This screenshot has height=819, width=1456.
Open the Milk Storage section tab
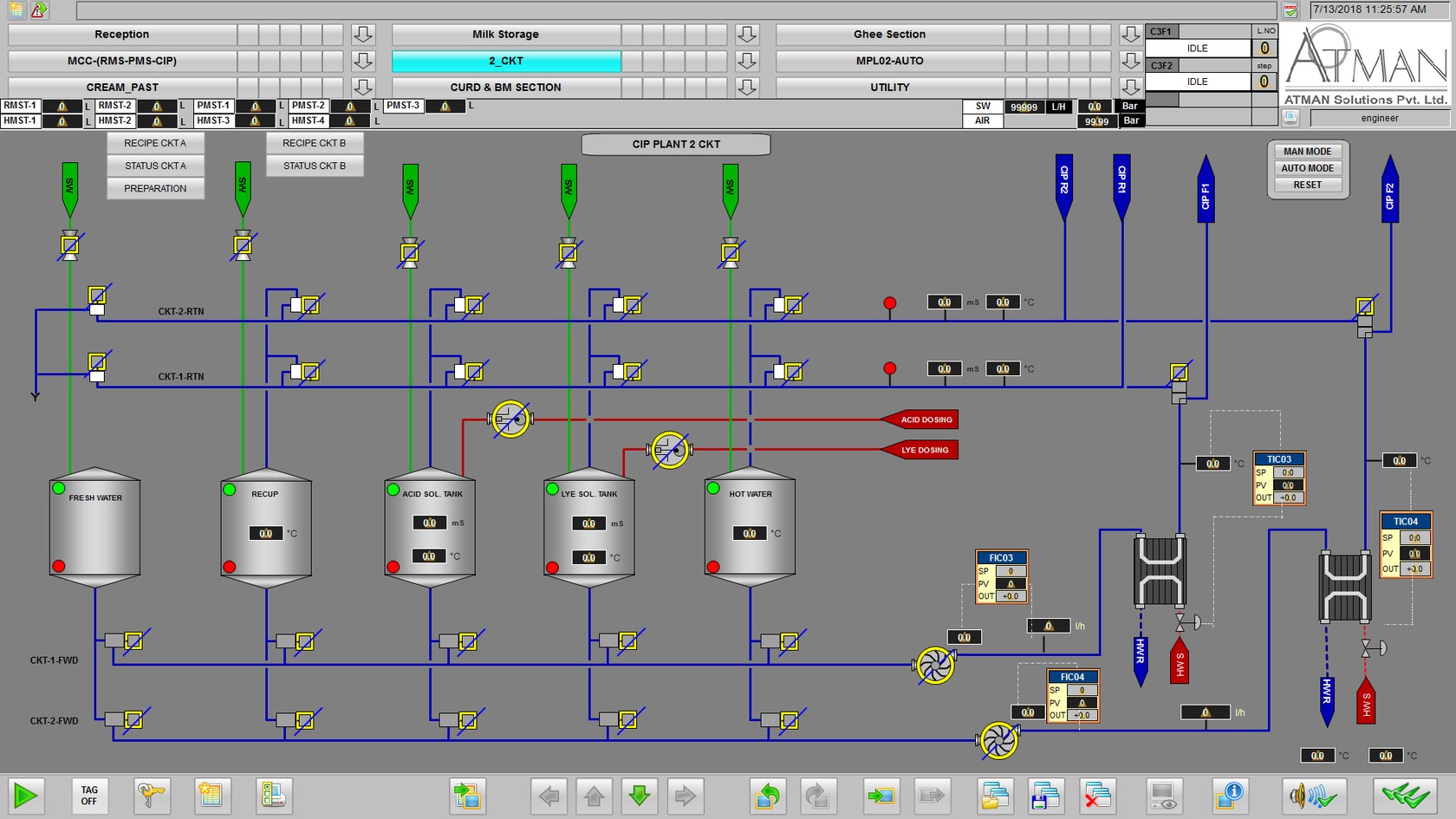click(x=506, y=35)
